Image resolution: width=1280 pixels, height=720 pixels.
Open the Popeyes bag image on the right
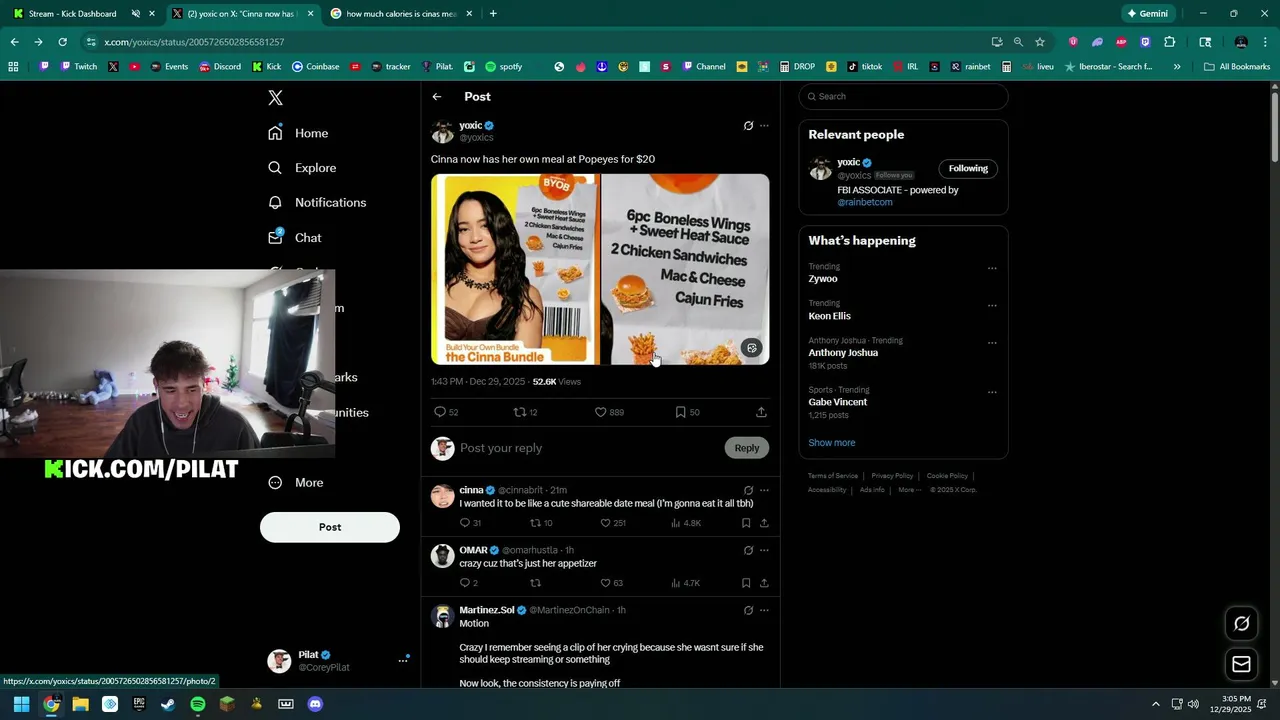(685, 269)
